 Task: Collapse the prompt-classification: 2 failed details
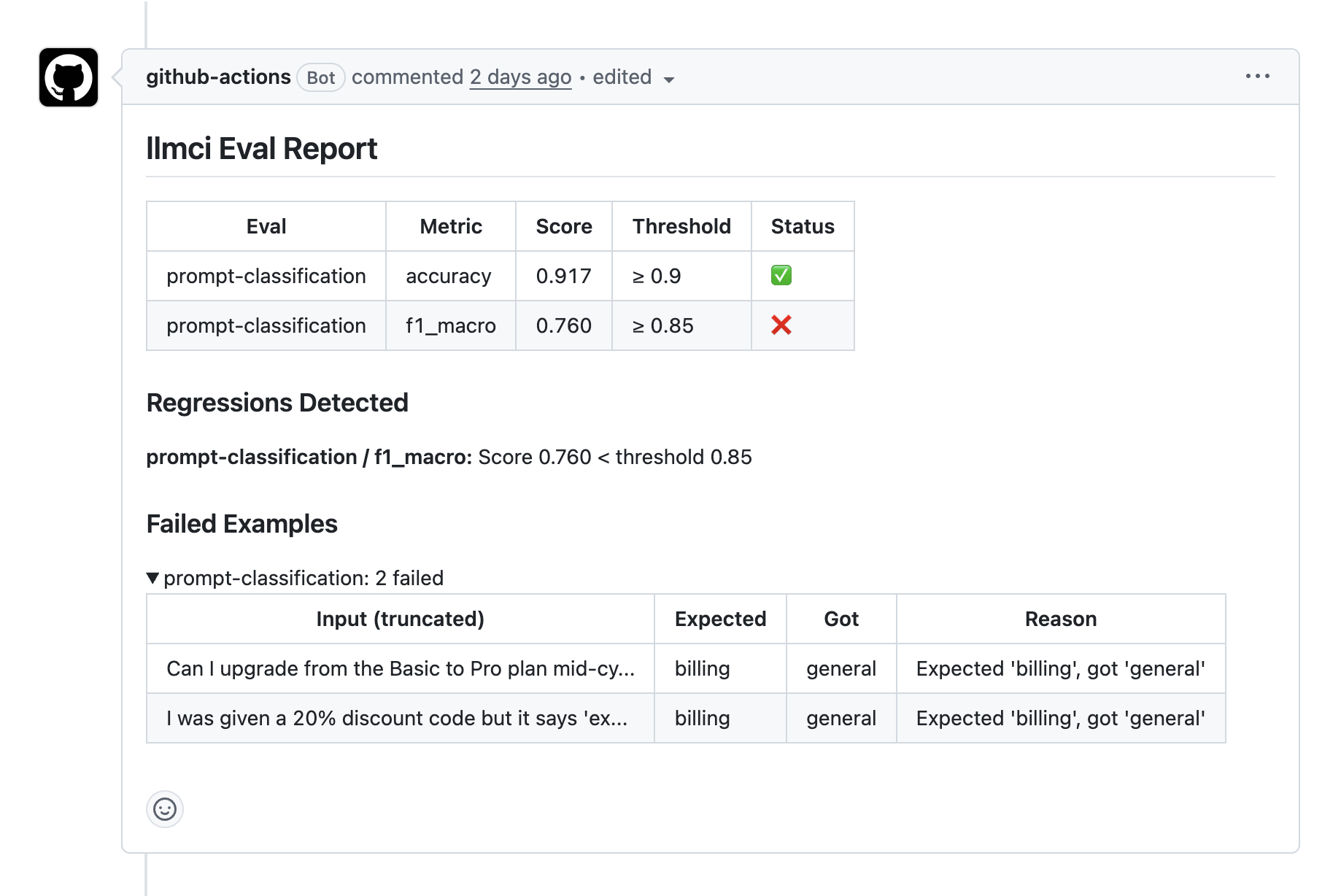tap(295, 578)
